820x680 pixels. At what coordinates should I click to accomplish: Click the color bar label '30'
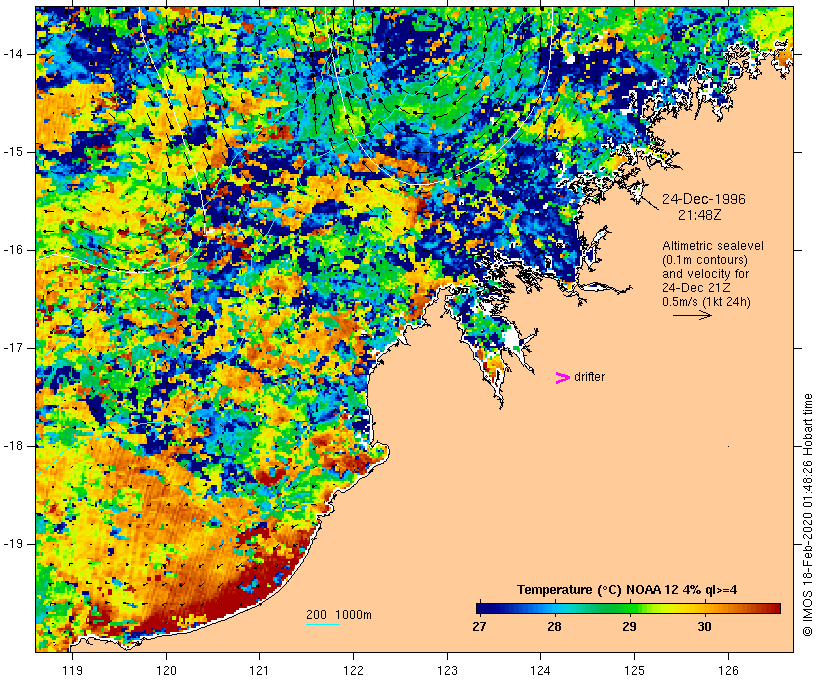[704, 626]
